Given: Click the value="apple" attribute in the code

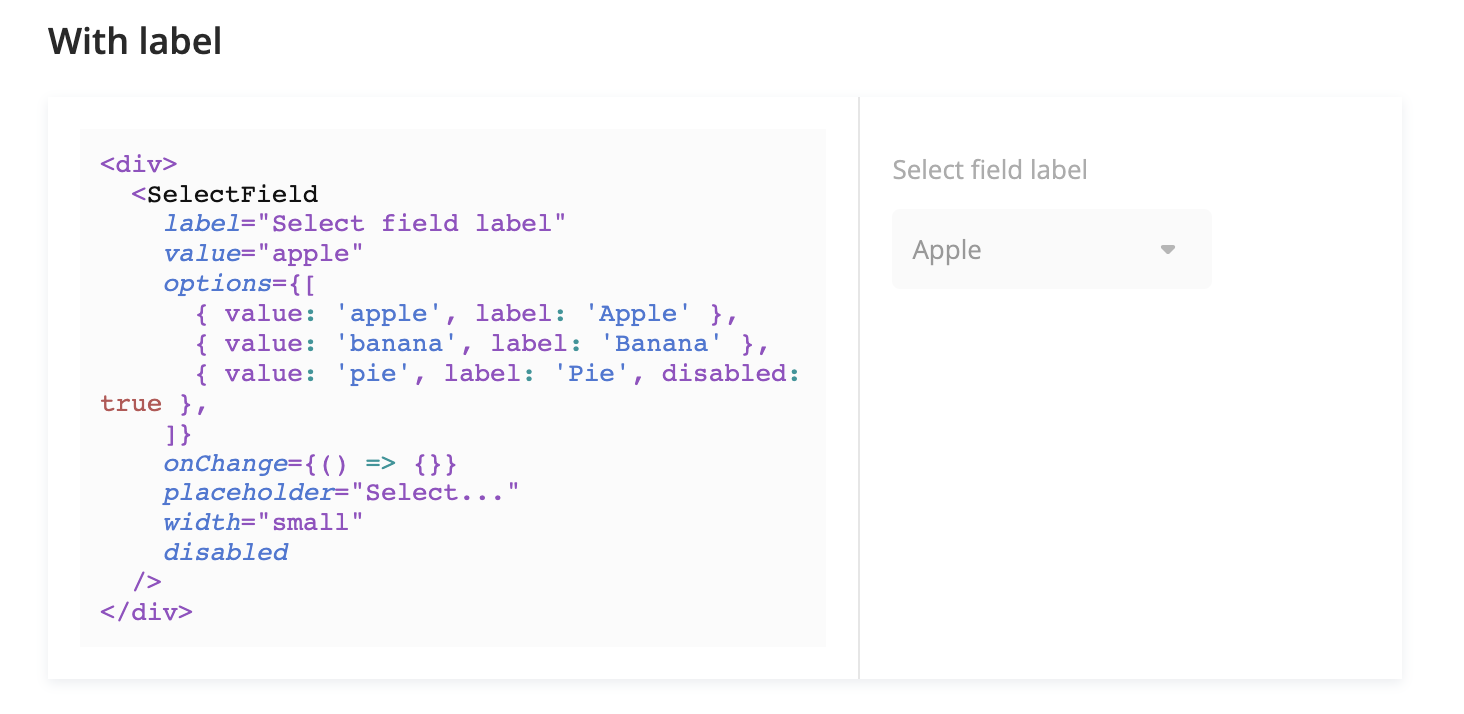Looking at the screenshot, I should tap(263, 253).
